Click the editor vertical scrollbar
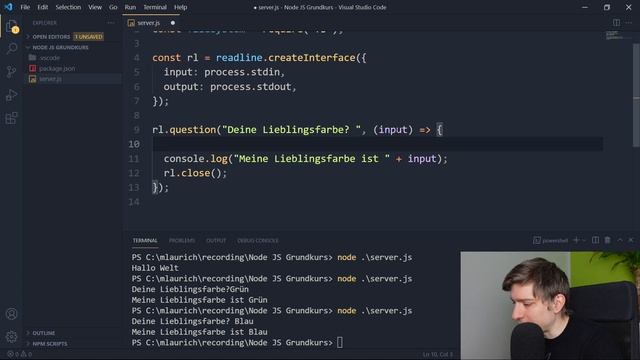This screenshot has width=640, height=360. tap(636, 96)
